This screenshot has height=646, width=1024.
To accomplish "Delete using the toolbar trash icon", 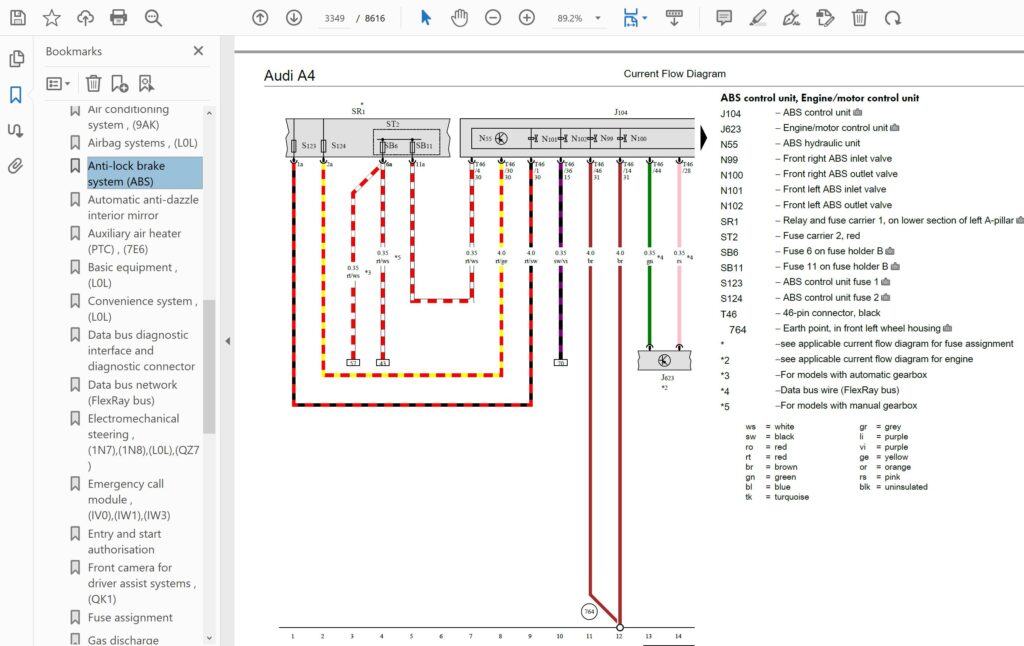I will pos(859,17).
